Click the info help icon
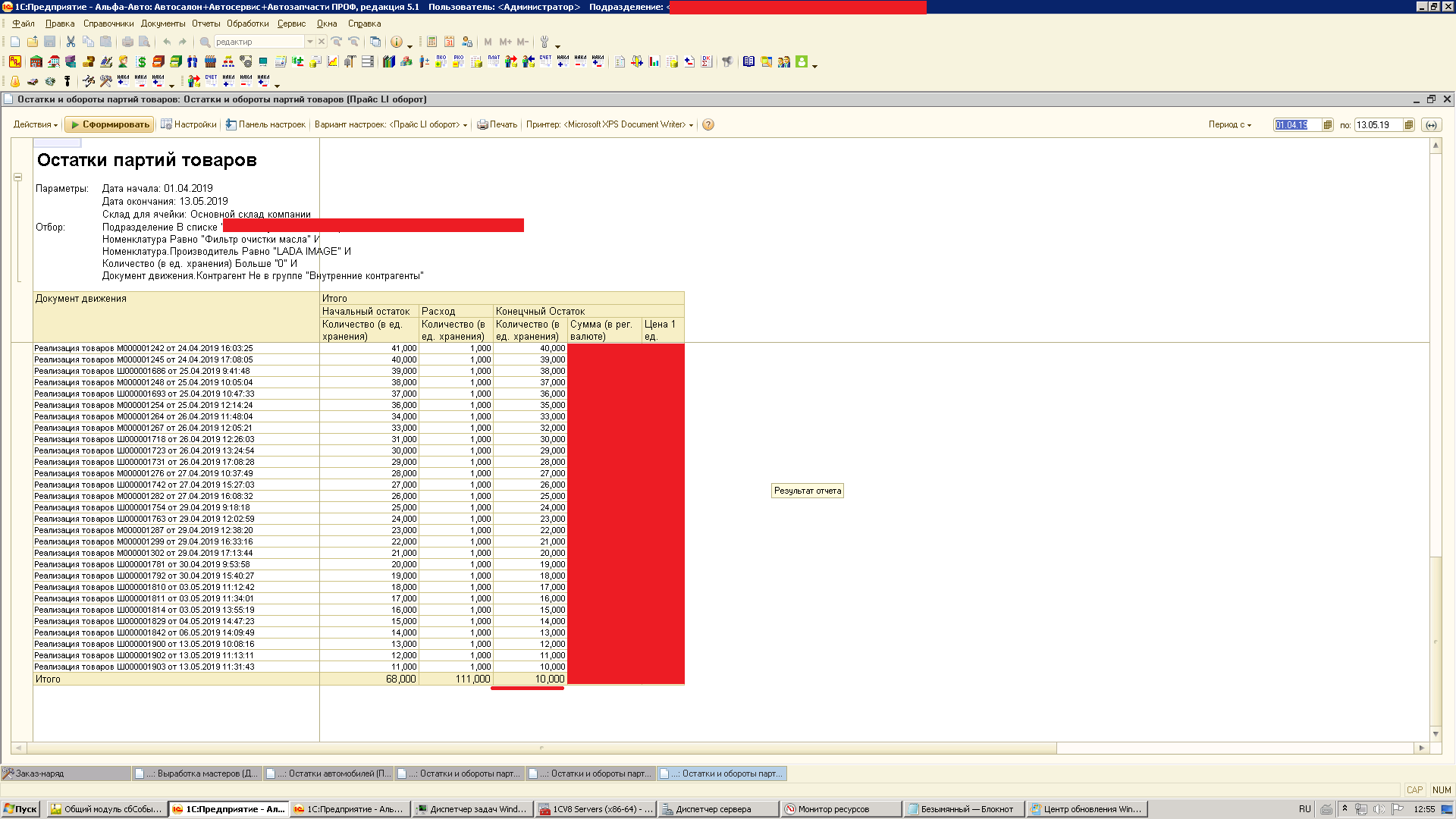1456x819 pixels. tap(396, 42)
